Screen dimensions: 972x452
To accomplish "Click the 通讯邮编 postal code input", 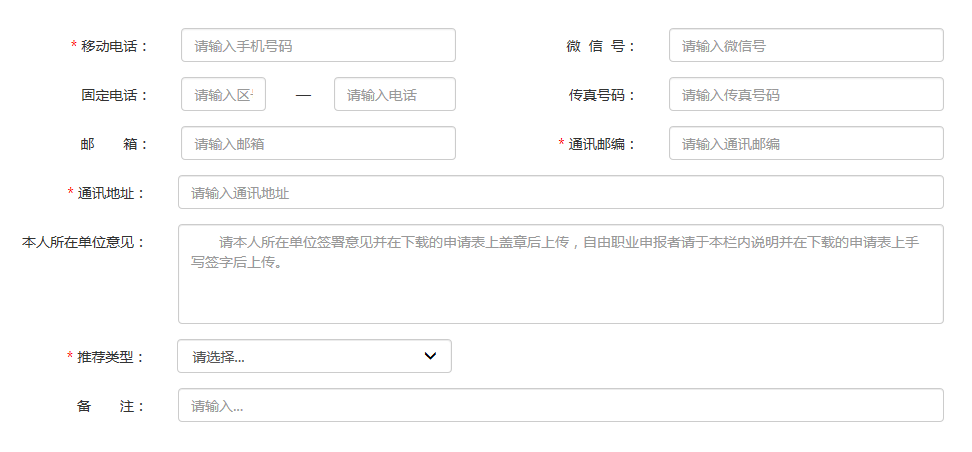I will [805, 143].
